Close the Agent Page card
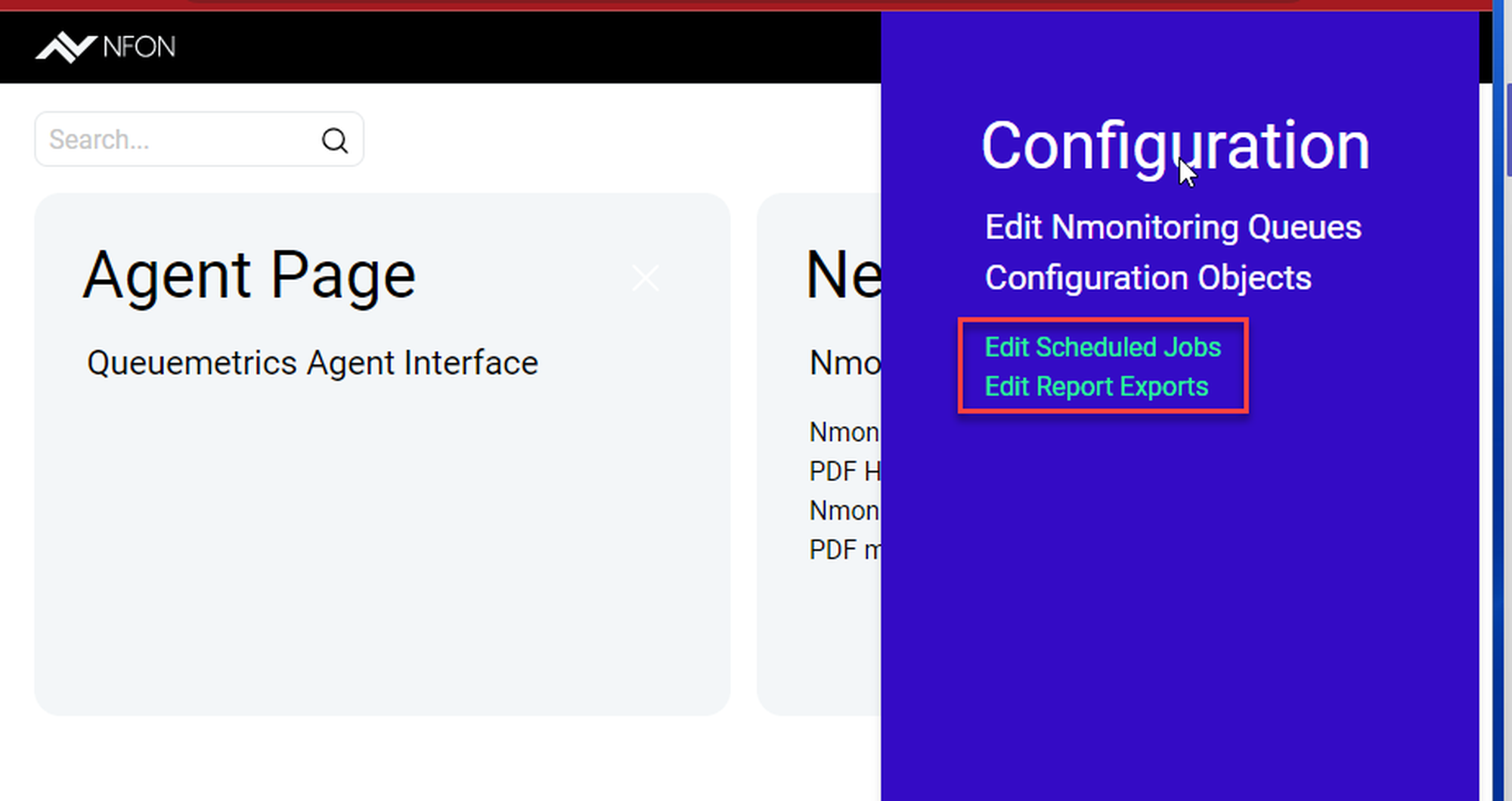Image resolution: width=1512 pixels, height=801 pixels. 645,278
